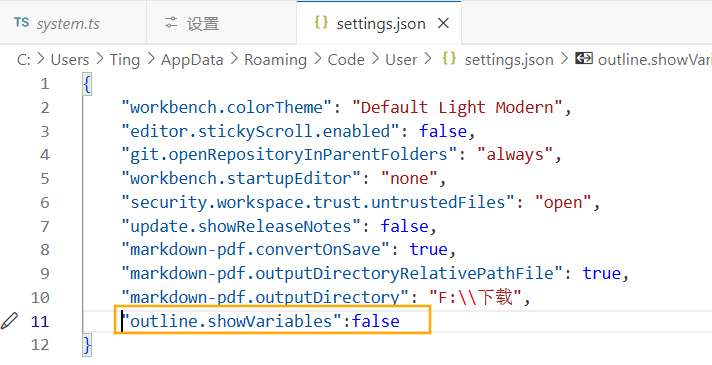712x365 pixels.
Task: Open the 设置 tab
Action: tap(222, 23)
